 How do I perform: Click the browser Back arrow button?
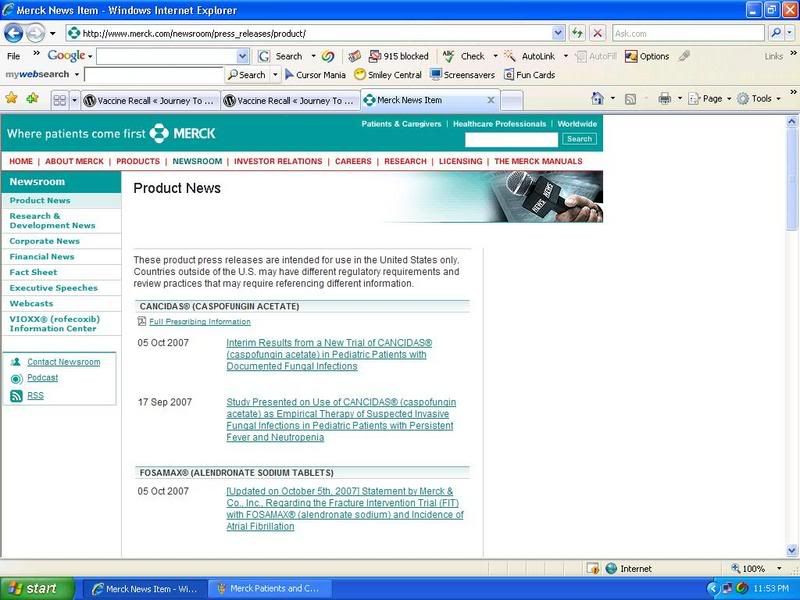pyautogui.click(x=14, y=34)
